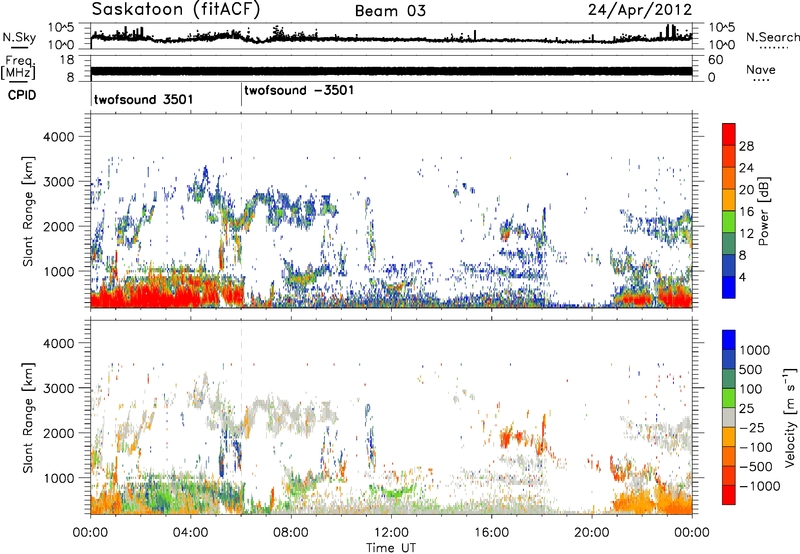
Task: Click "Slant Range [km]" label of power panel
Action: tap(28, 211)
